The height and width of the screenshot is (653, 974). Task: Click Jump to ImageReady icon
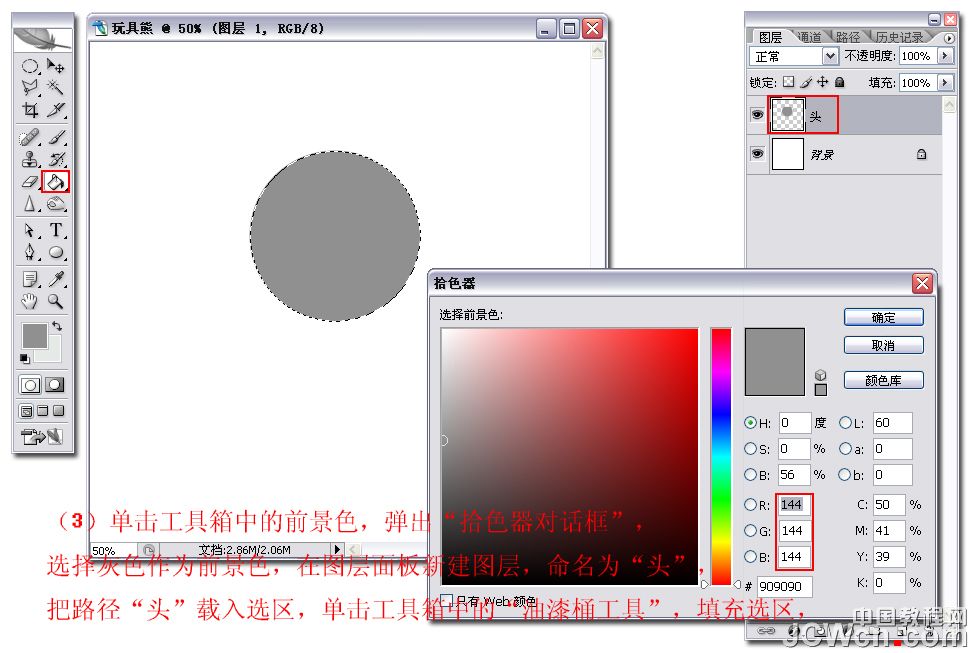pyautogui.click(x=42, y=437)
